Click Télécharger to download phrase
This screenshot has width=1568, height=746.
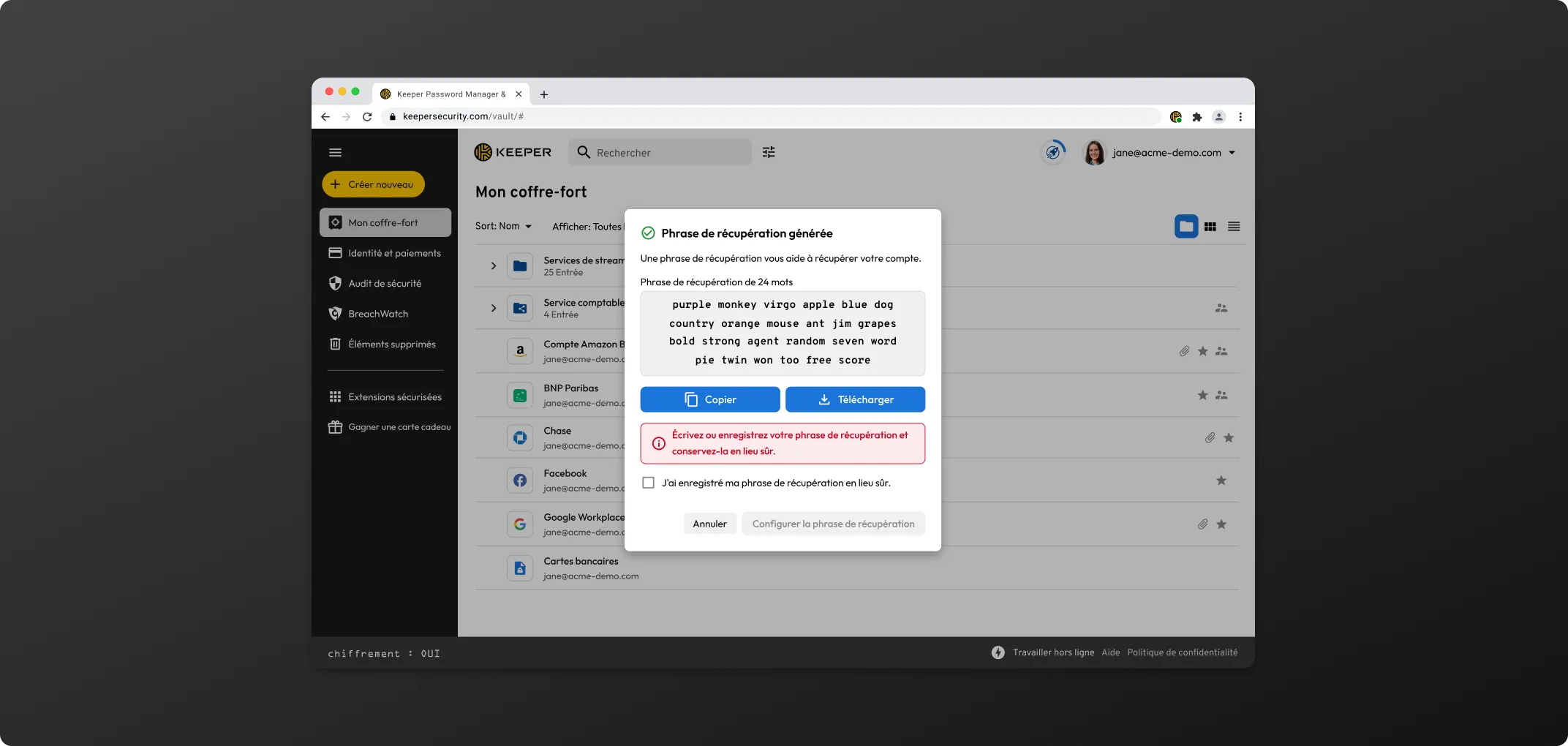[855, 399]
